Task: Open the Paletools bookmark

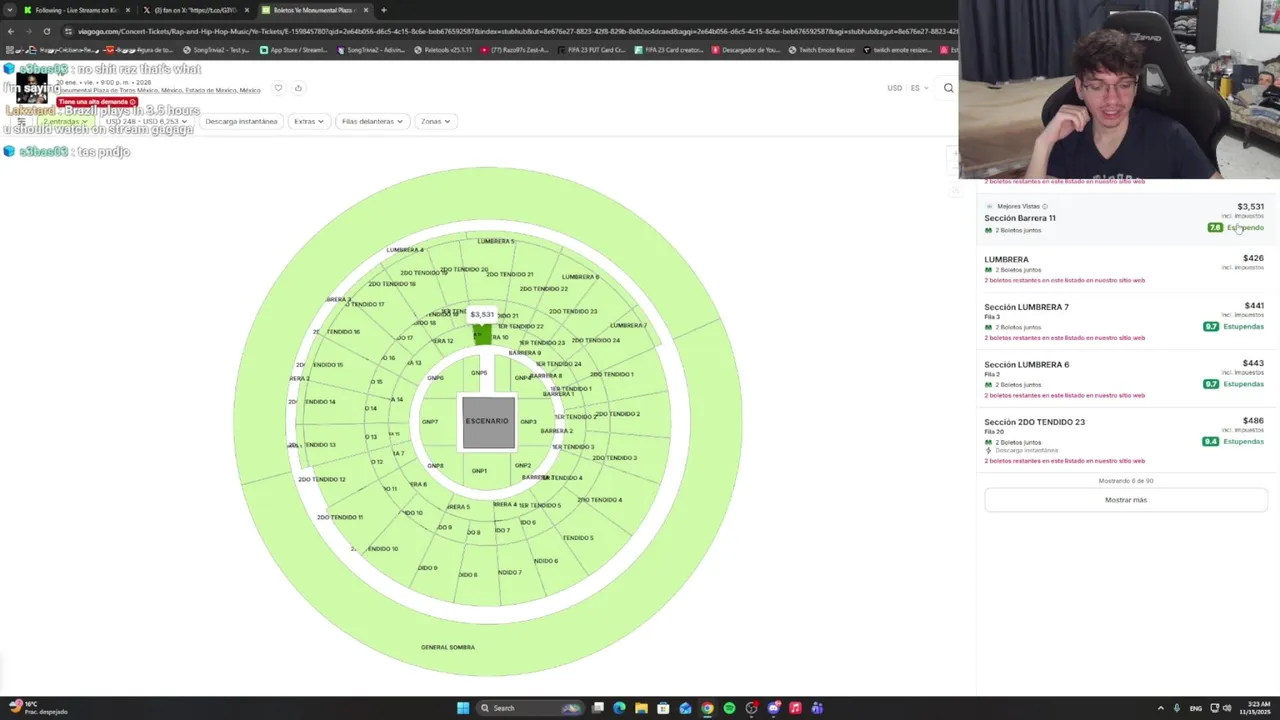Action: [x=443, y=50]
